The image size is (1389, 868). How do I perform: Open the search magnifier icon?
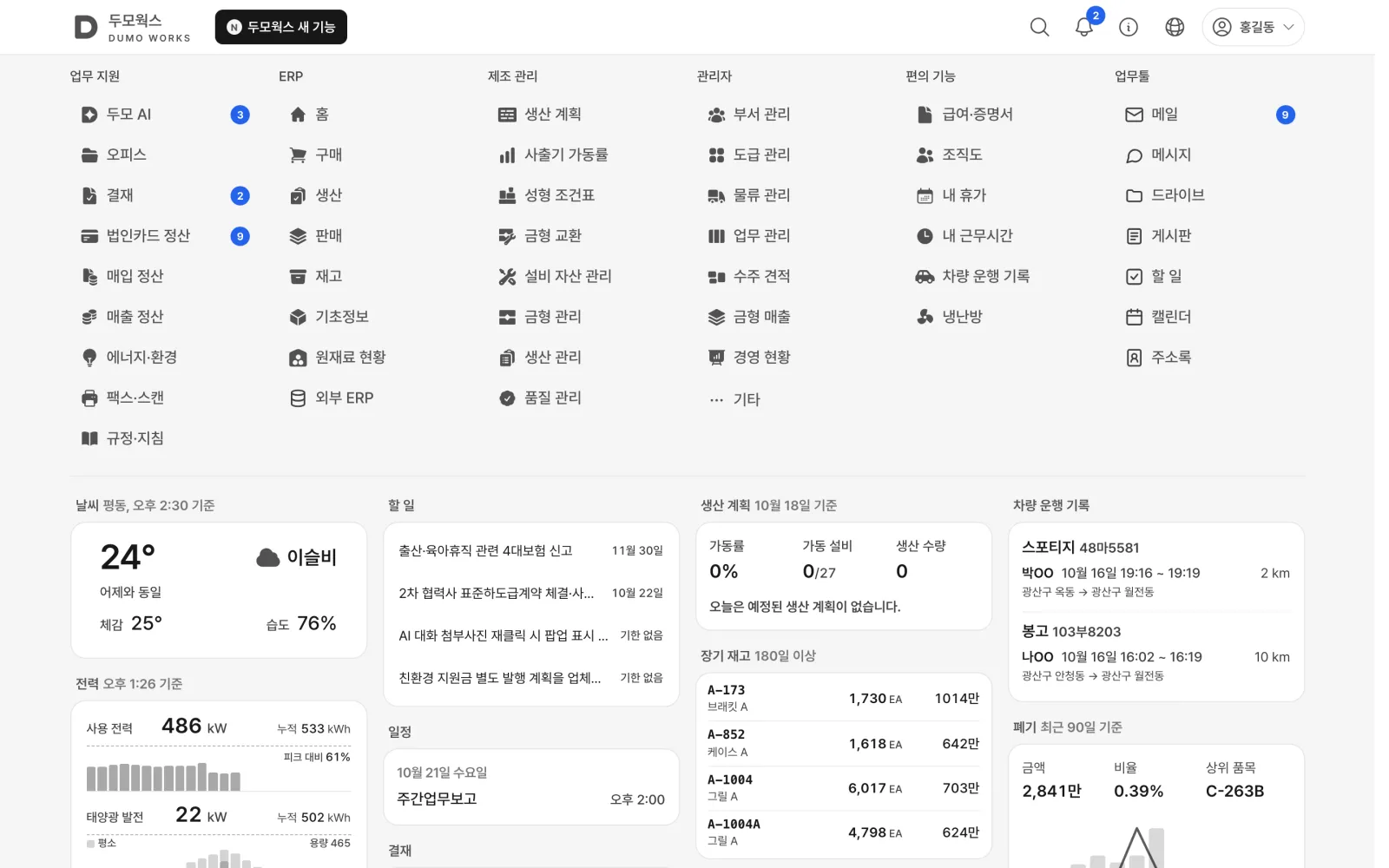(1039, 27)
